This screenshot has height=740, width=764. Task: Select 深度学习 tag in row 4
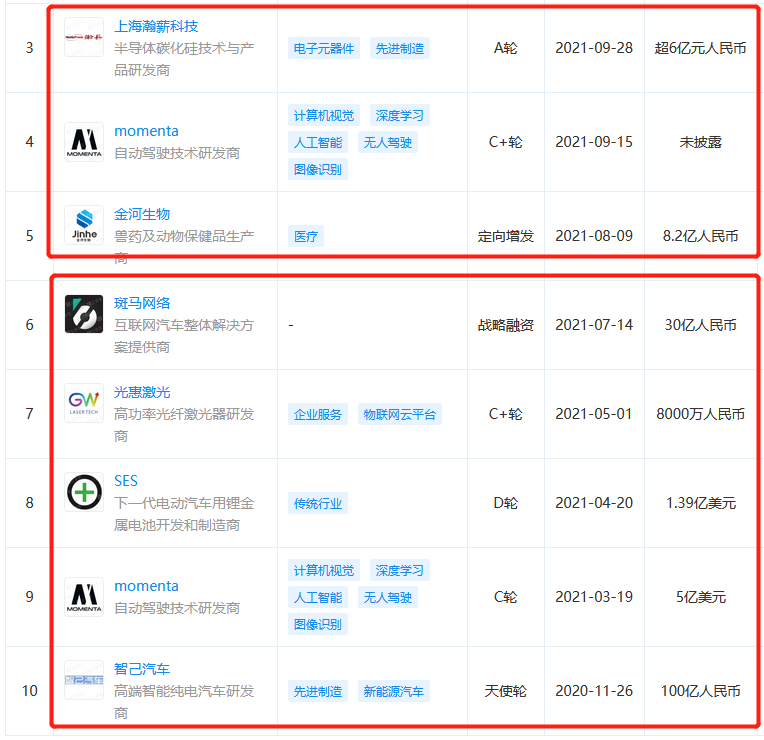(400, 115)
